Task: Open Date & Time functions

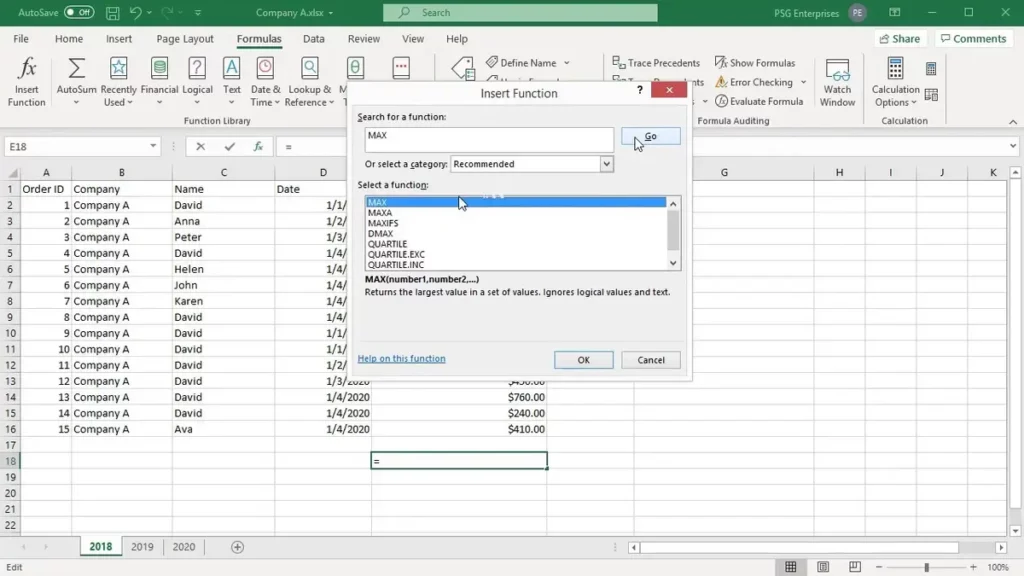Action: 265,82
